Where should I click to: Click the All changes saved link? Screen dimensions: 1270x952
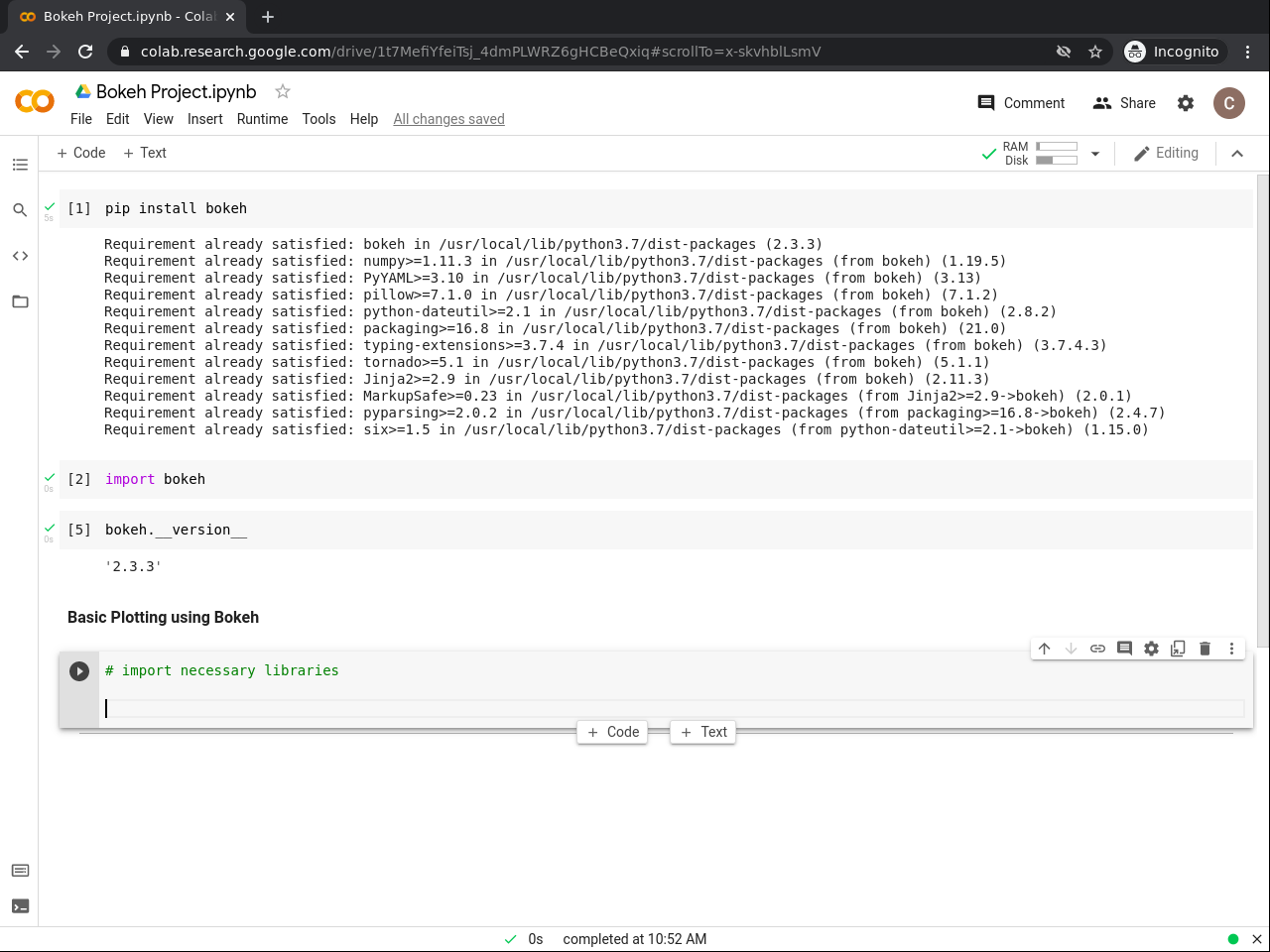click(x=448, y=119)
